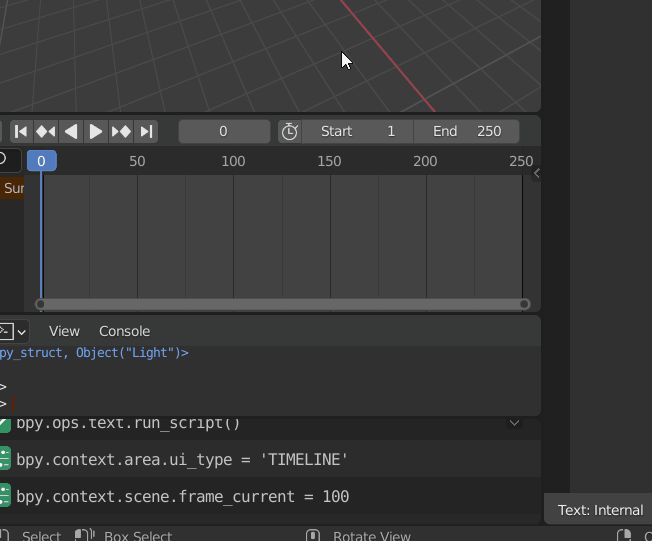Screen dimensions: 652x541
Task: Select the frame_current = 100 log line
Action: pyautogui.click(x=270, y=496)
